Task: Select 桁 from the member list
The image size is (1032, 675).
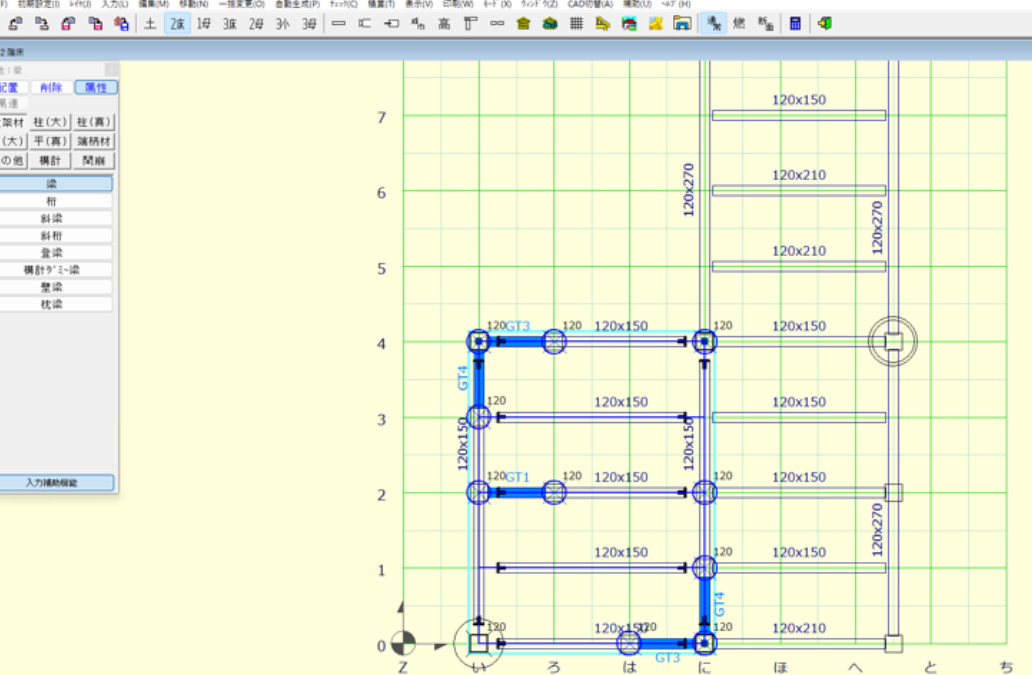Action: [57, 203]
